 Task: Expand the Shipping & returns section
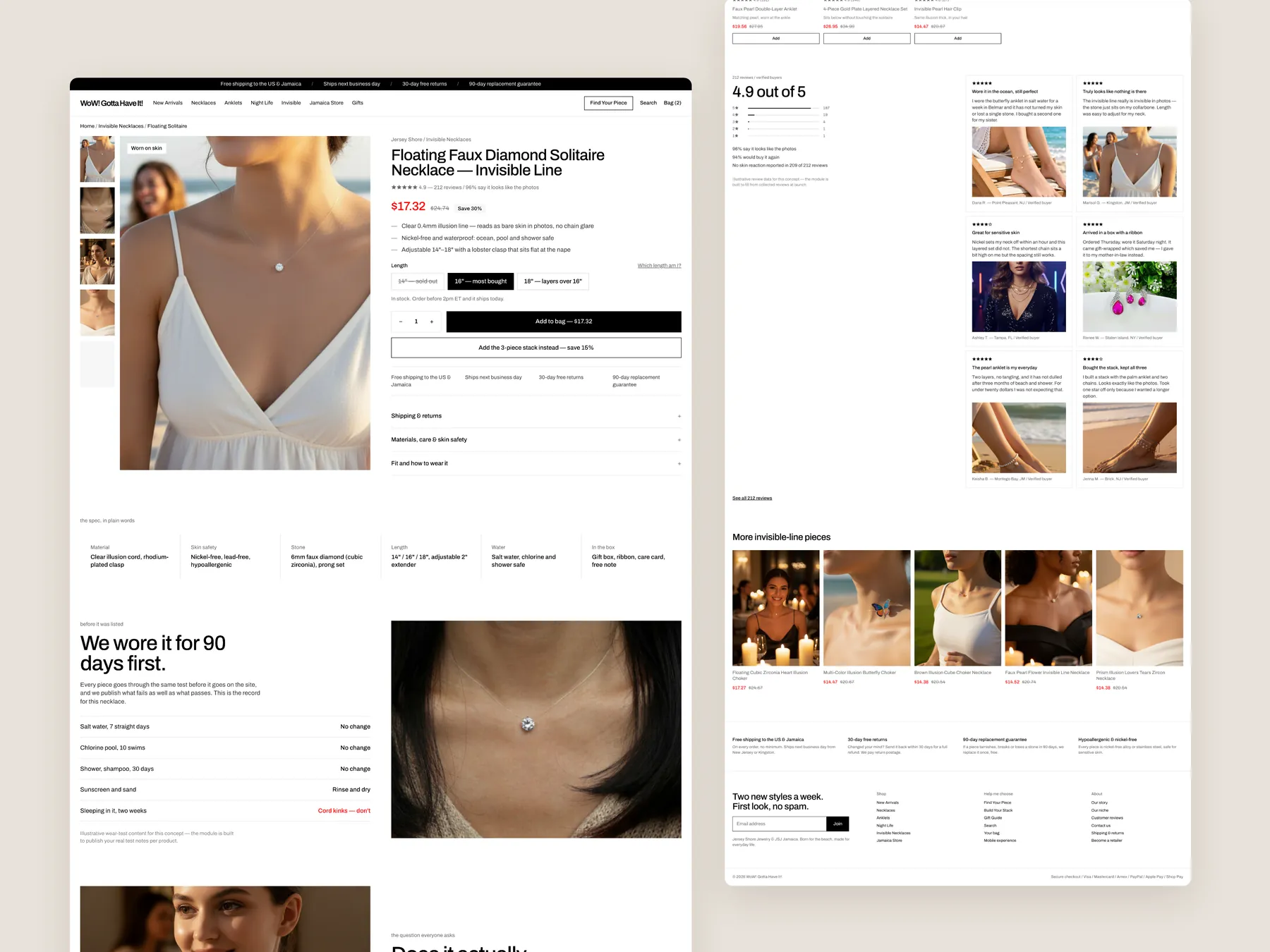click(x=536, y=416)
